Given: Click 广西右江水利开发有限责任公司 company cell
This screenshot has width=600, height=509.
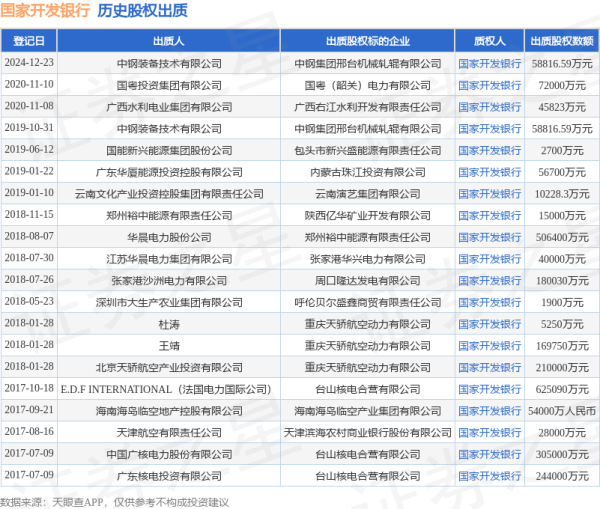Looking at the screenshot, I should click(x=368, y=107).
